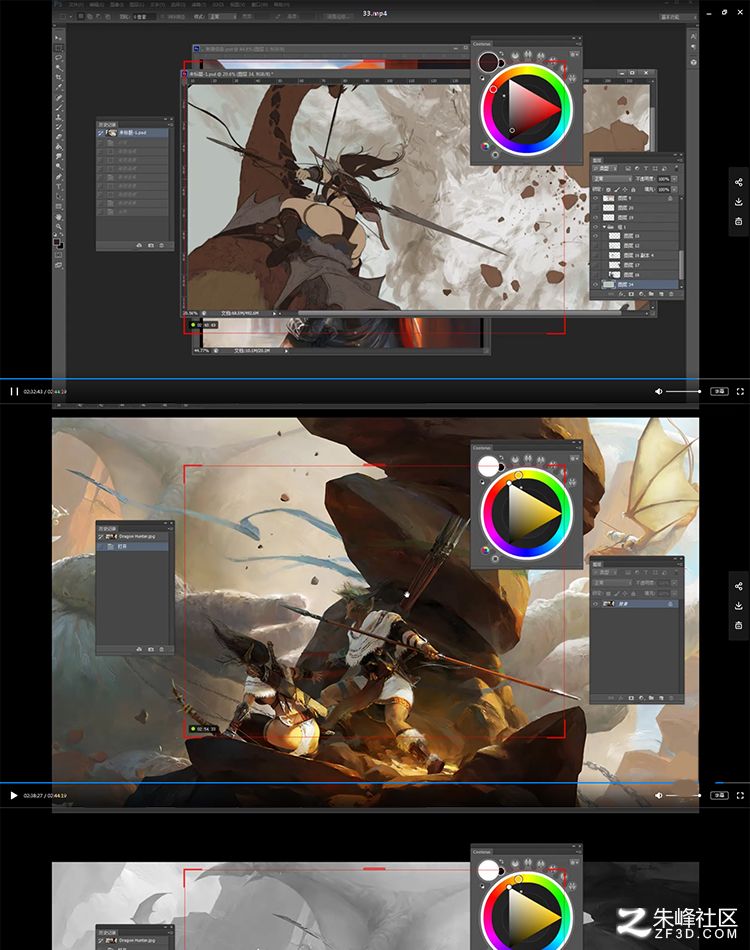The image size is (750, 950).
Task: Collapse 组 1 group triangle
Action: [605, 227]
